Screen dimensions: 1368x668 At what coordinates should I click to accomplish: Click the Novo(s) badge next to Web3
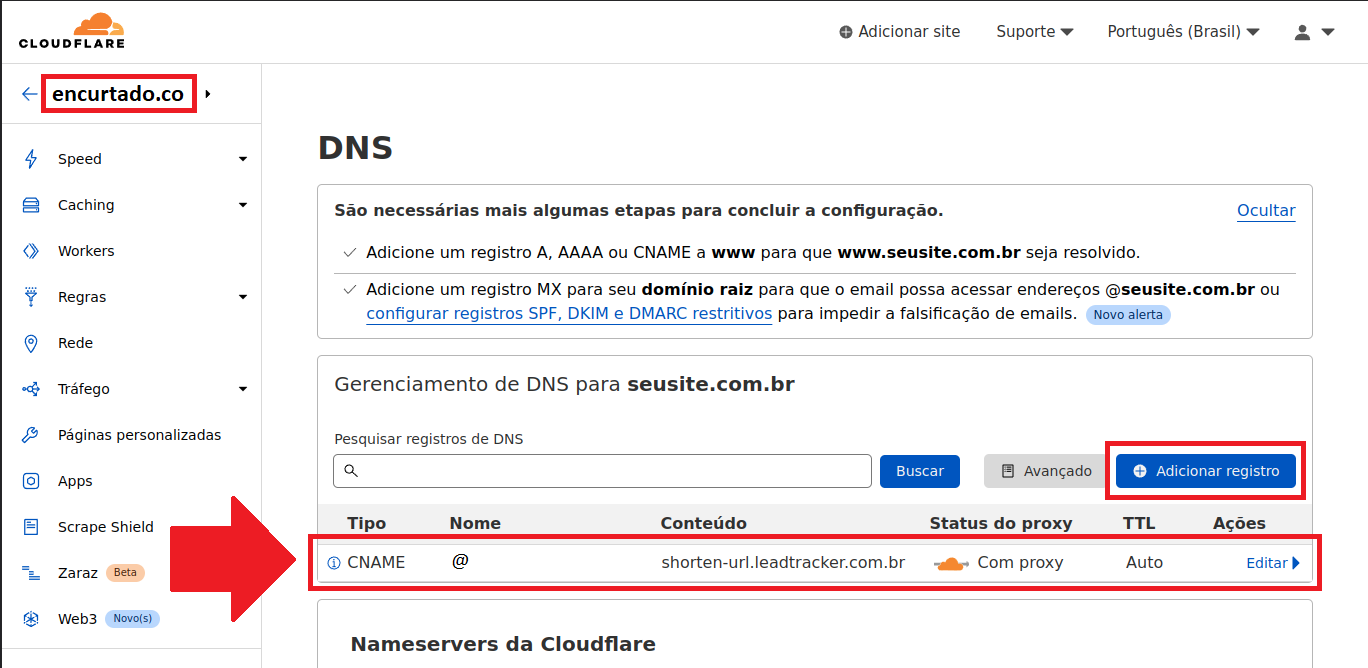tap(132, 619)
